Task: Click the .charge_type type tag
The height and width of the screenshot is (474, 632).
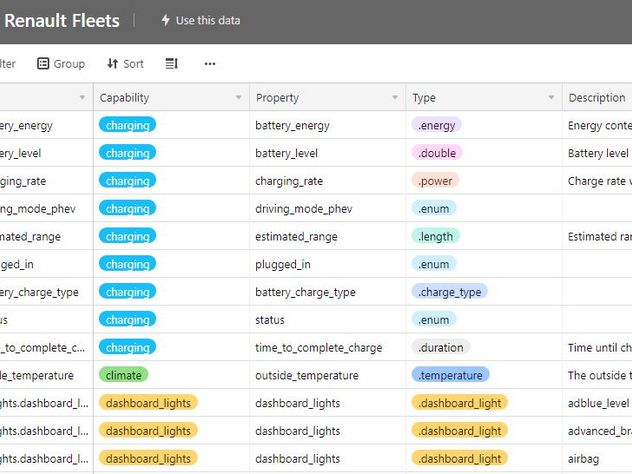Action: pos(449,292)
